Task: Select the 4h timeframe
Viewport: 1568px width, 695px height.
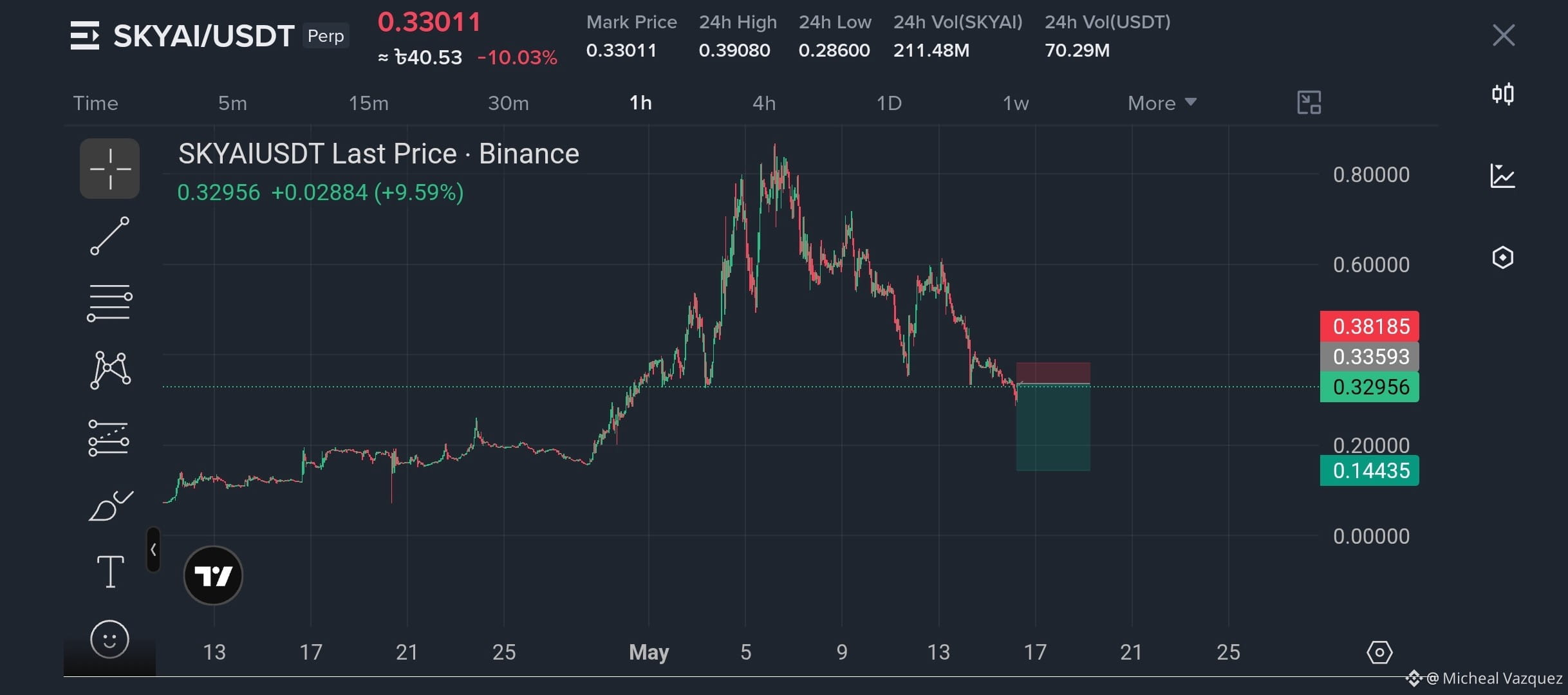Action: pos(764,103)
